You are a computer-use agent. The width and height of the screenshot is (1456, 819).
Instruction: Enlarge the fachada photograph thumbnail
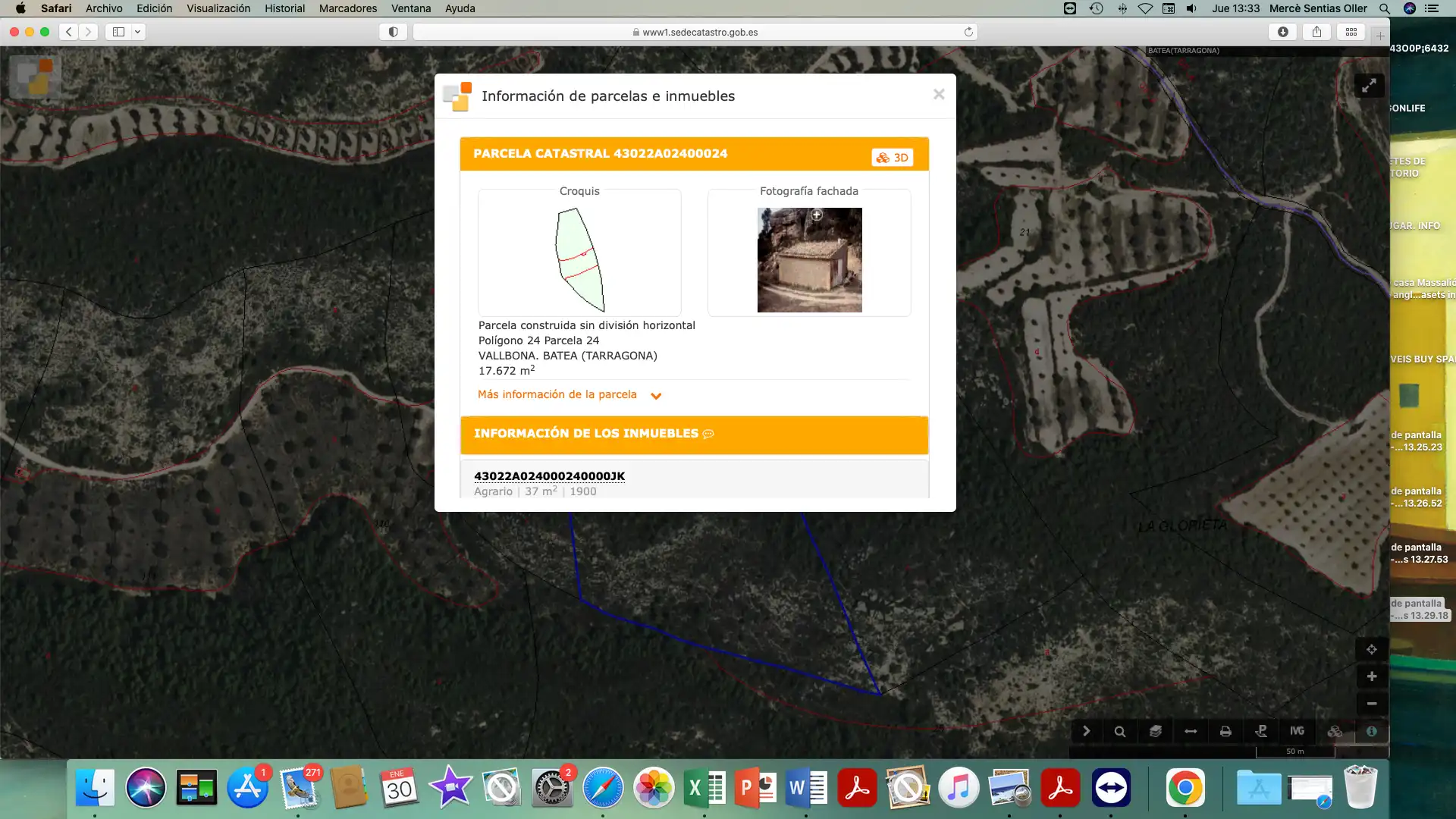tap(809, 260)
